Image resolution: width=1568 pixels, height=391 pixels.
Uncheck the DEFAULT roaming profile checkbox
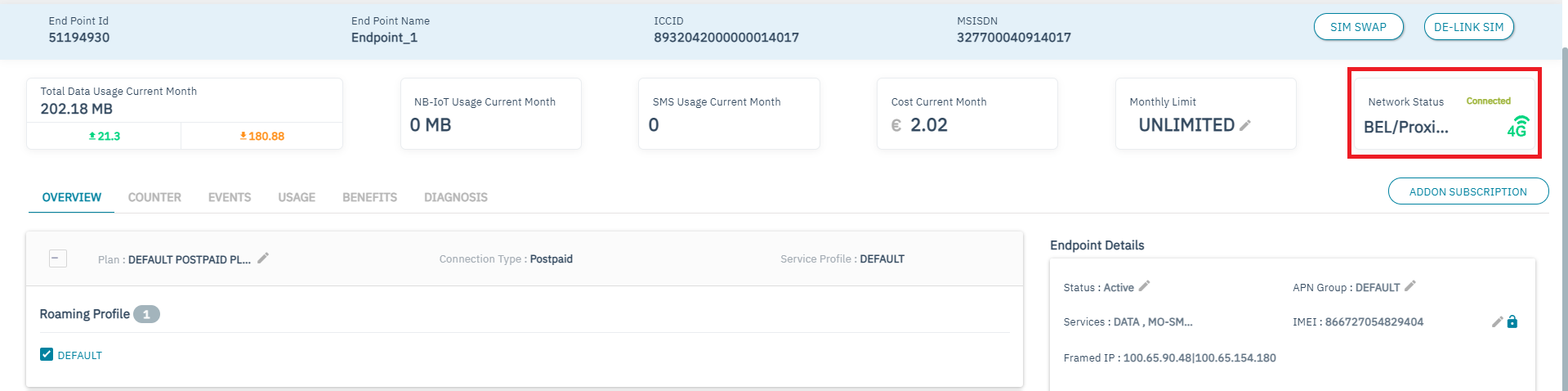47,354
